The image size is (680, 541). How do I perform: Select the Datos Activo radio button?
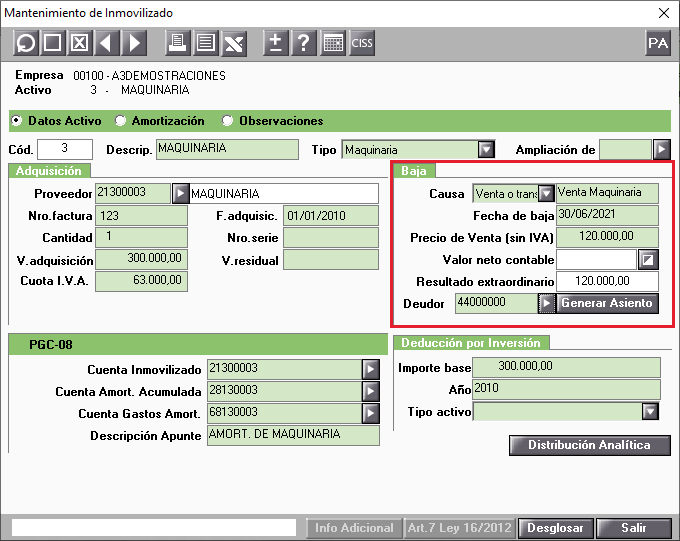click(16, 121)
